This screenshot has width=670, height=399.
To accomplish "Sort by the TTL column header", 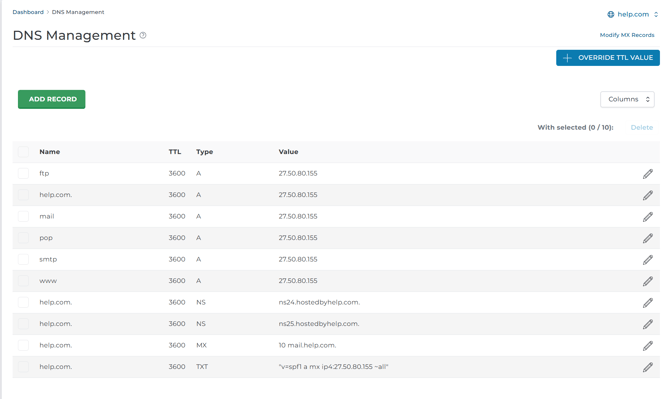I will 175,152.
